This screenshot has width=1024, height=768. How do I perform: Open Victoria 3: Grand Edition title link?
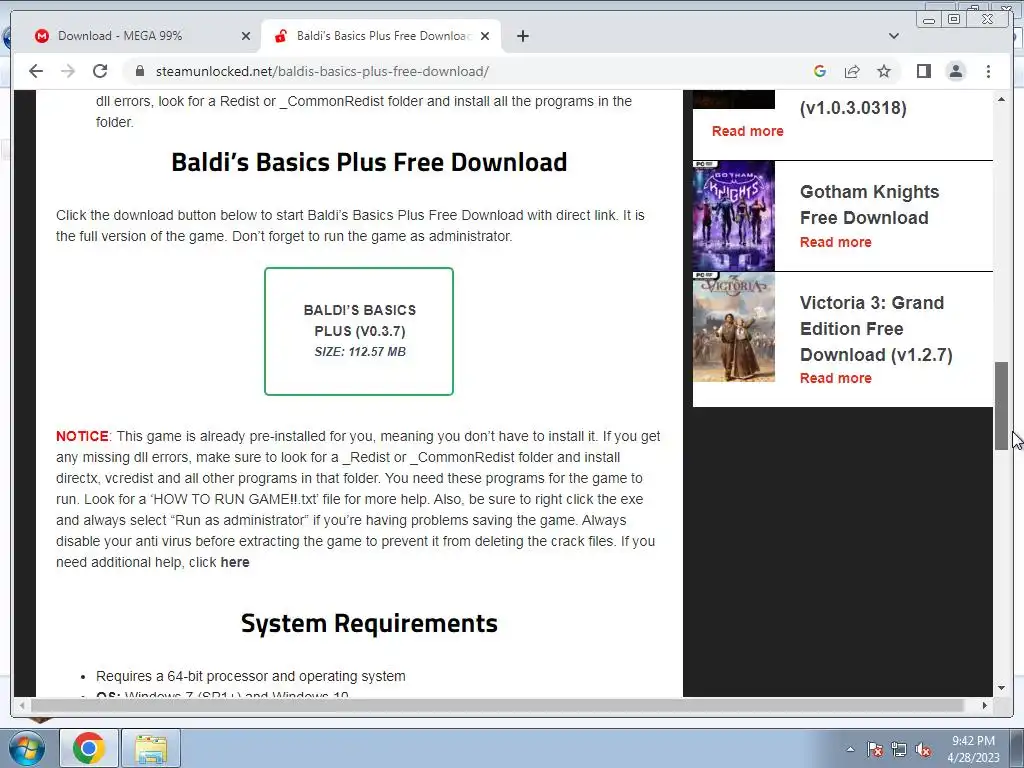[876, 328]
